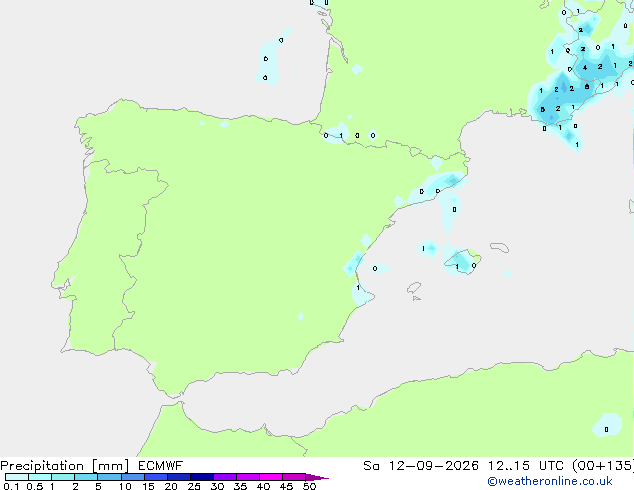
Task: Click the 5–10 mm blue legend swatch
Action: tap(109, 477)
